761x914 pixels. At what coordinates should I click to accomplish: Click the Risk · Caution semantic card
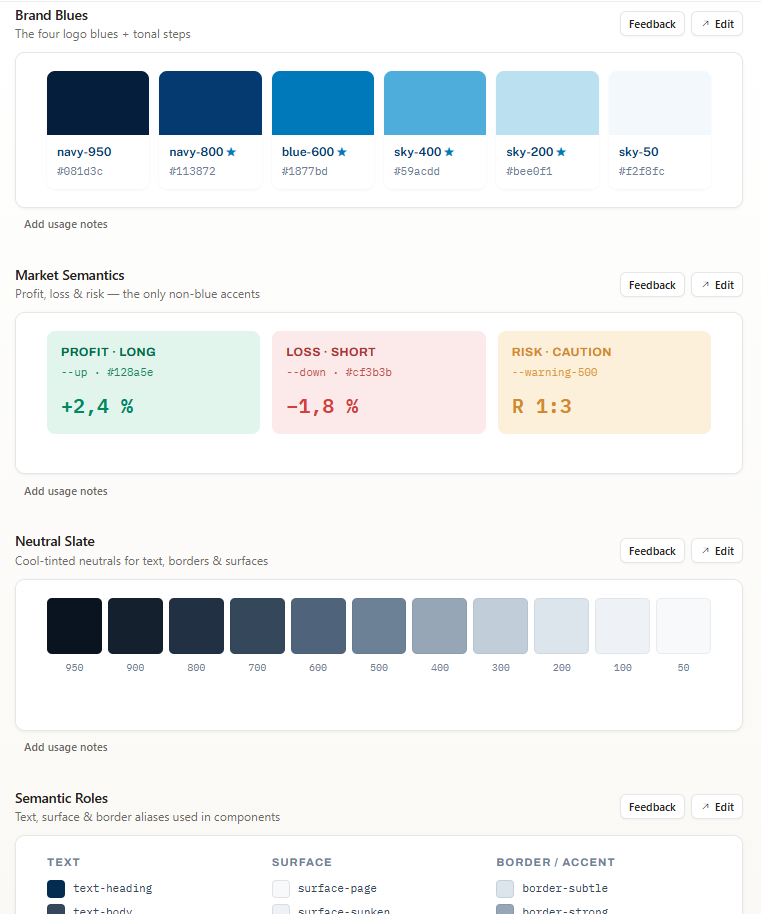point(604,382)
